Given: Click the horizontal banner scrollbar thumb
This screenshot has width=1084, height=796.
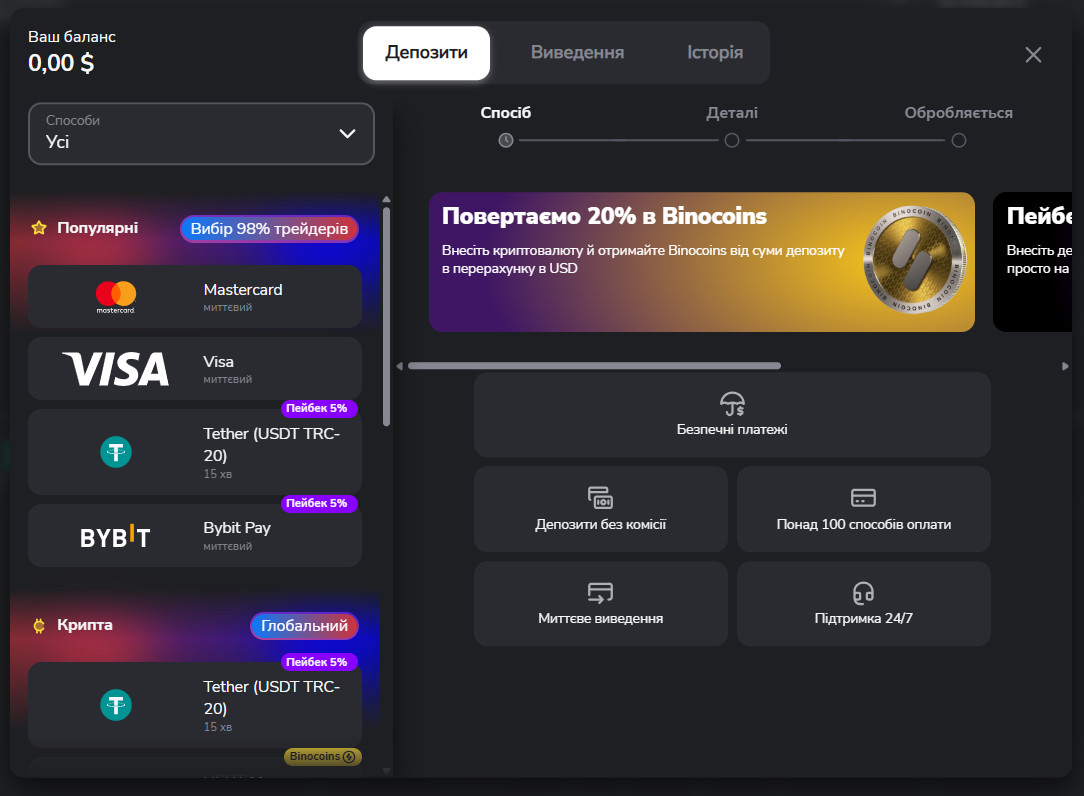Looking at the screenshot, I should point(594,366).
